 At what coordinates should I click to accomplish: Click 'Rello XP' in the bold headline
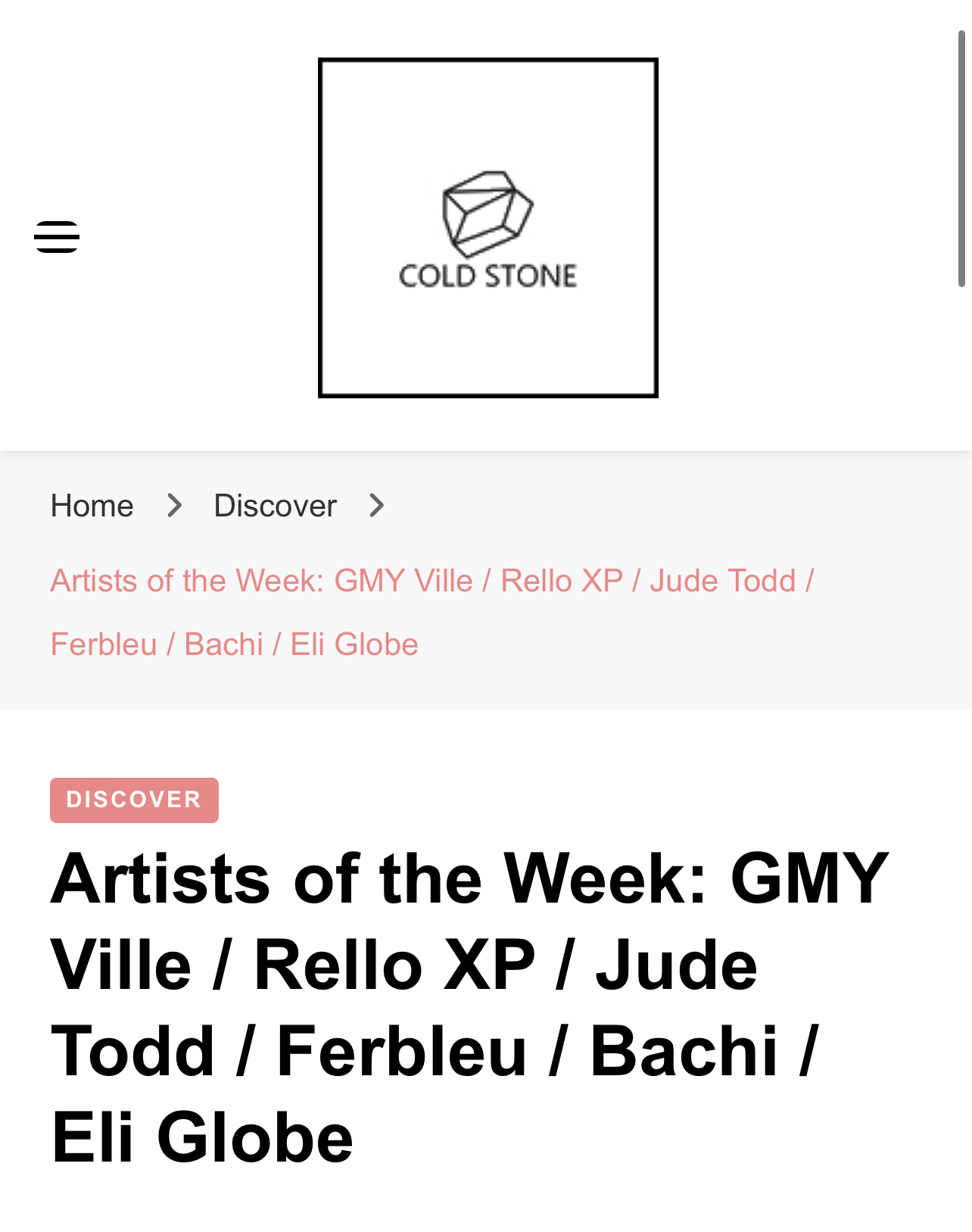(394, 965)
